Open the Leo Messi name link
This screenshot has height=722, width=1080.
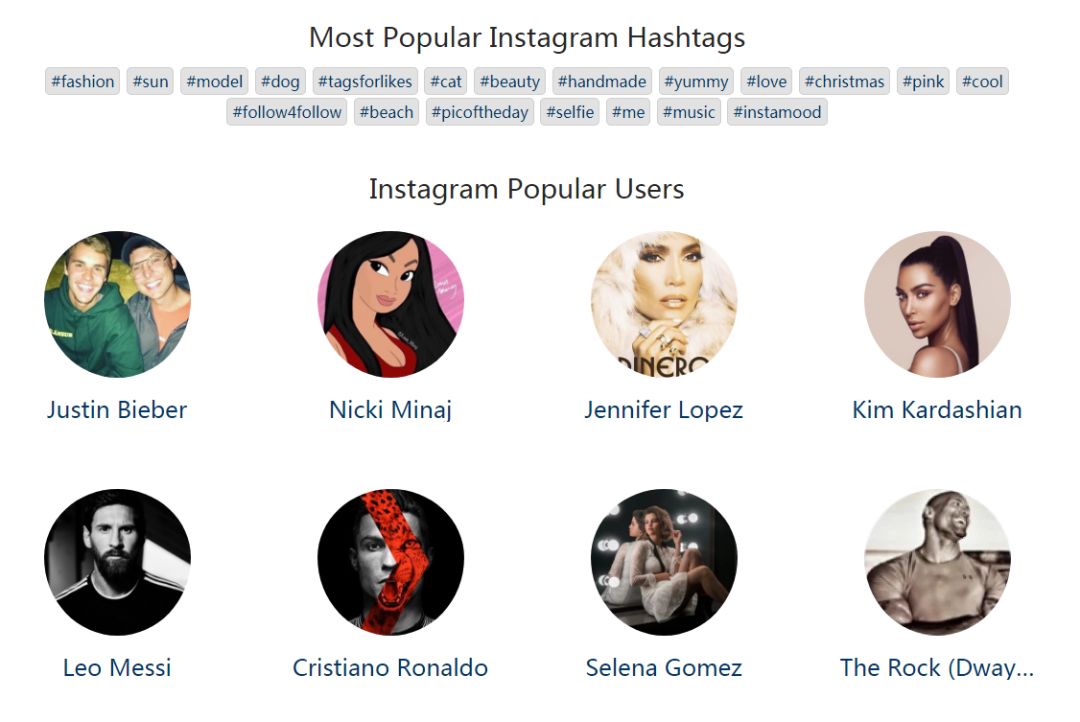[x=117, y=667]
